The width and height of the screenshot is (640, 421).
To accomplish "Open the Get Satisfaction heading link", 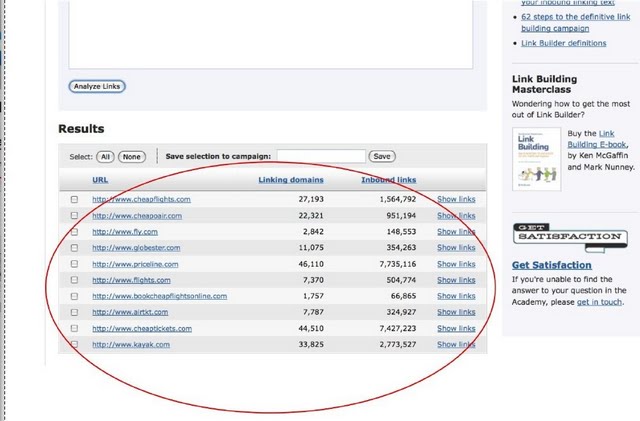I will pos(552,265).
